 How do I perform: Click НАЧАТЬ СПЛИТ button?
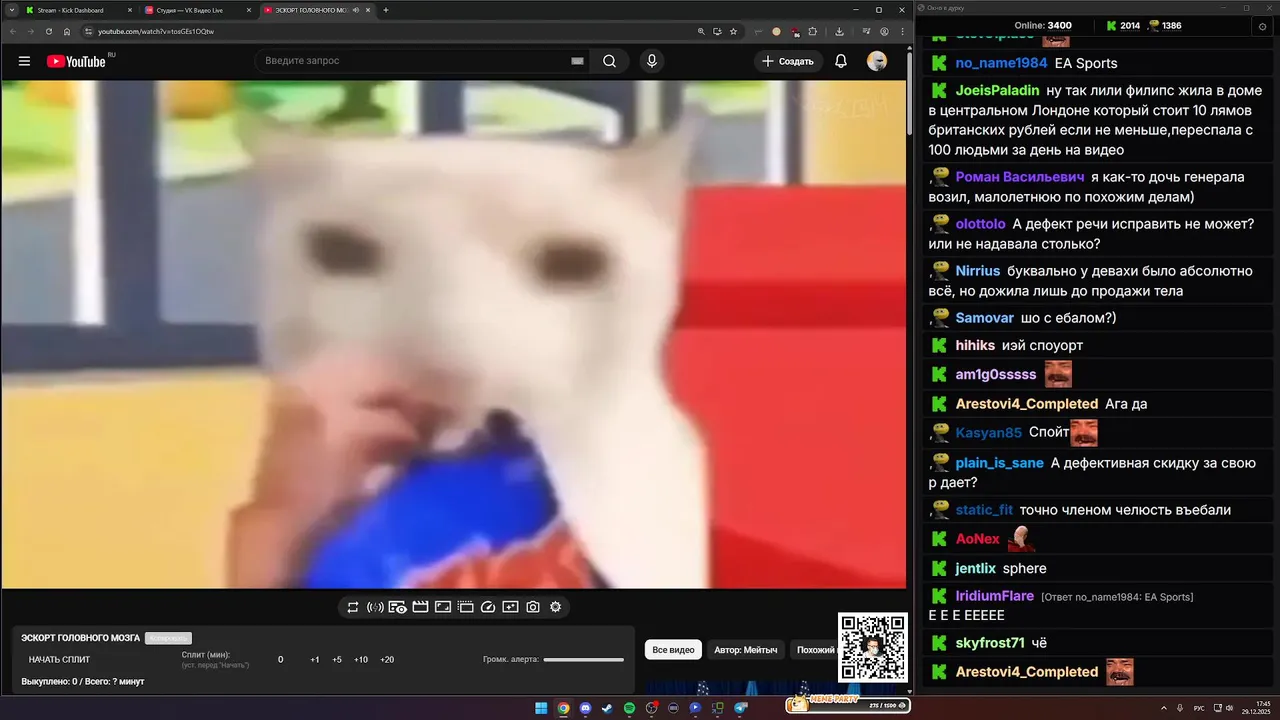[59, 659]
